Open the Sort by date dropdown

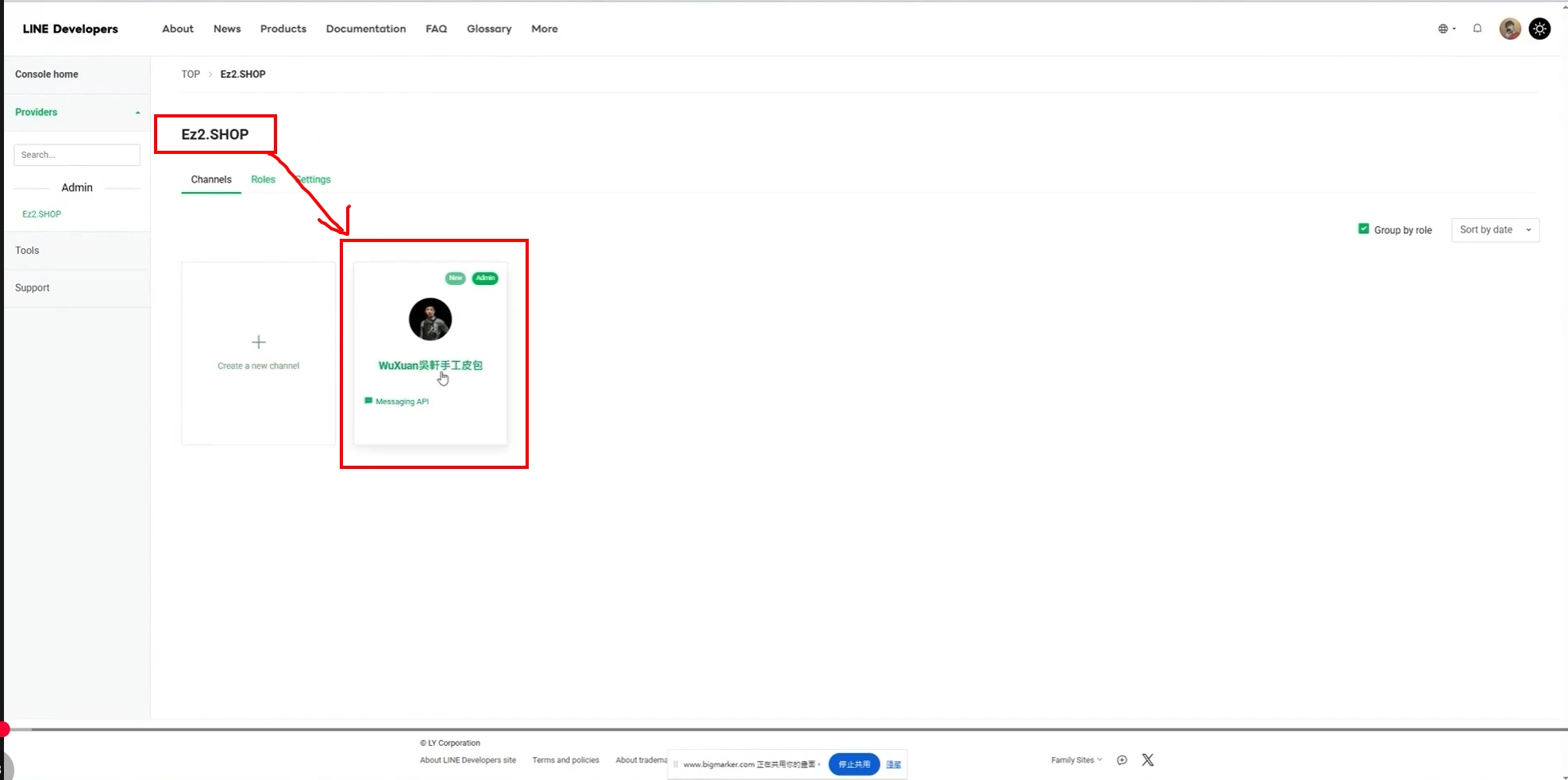pos(1495,229)
